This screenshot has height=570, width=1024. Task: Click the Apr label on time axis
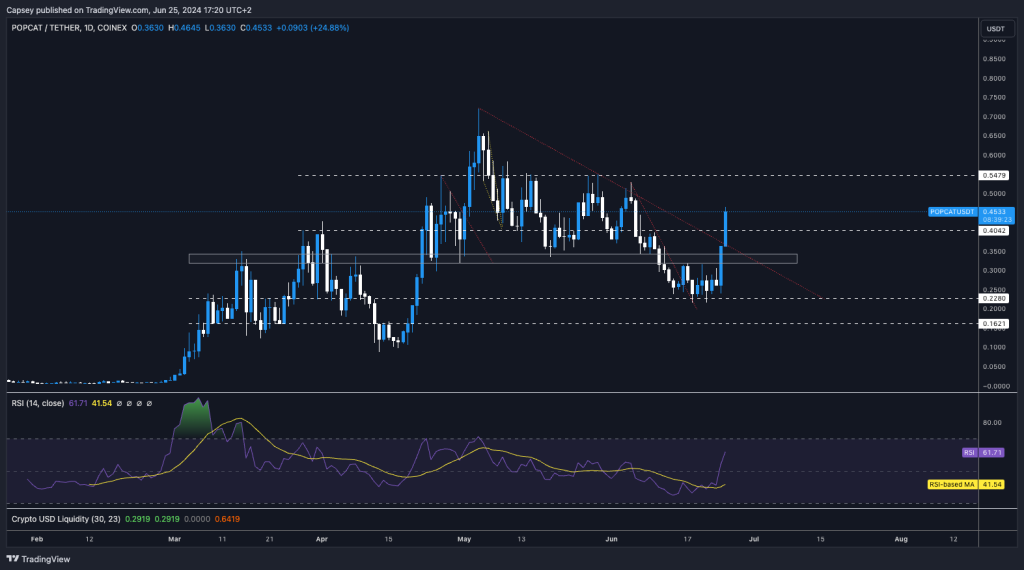[x=321, y=539]
